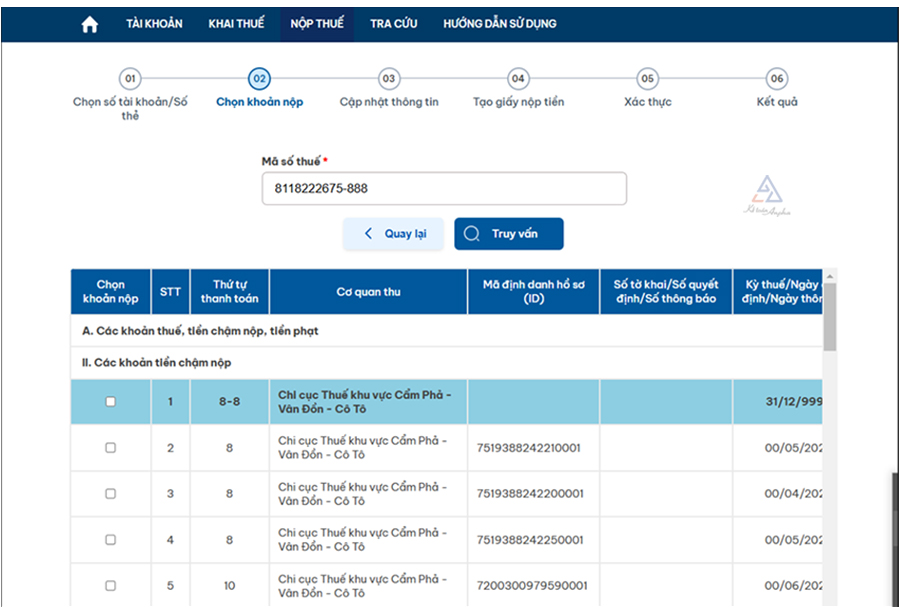Click the step 01 circle indicator

[130, 79]
